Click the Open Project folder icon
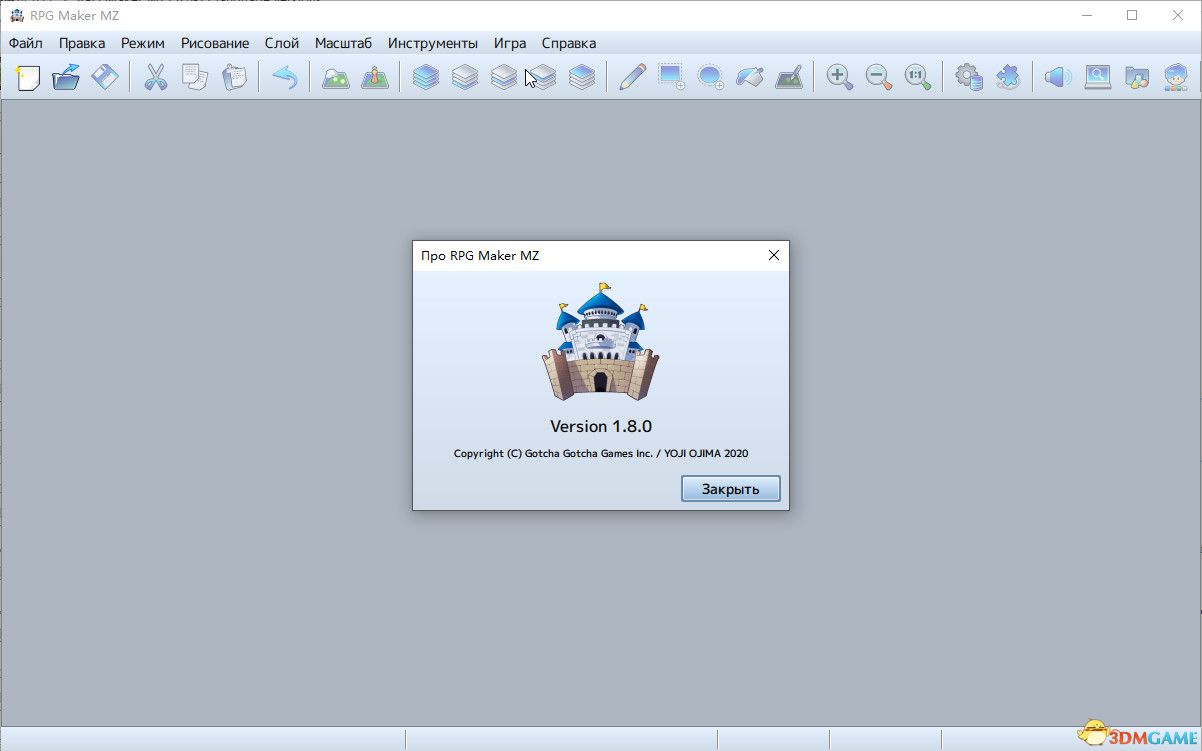Viewport: 1202px width, 751px height. point(66,77)
